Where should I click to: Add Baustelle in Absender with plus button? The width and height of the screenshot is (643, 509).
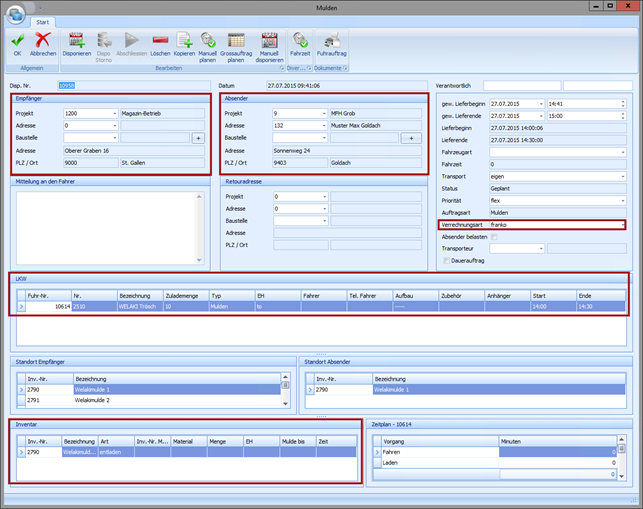411,138
